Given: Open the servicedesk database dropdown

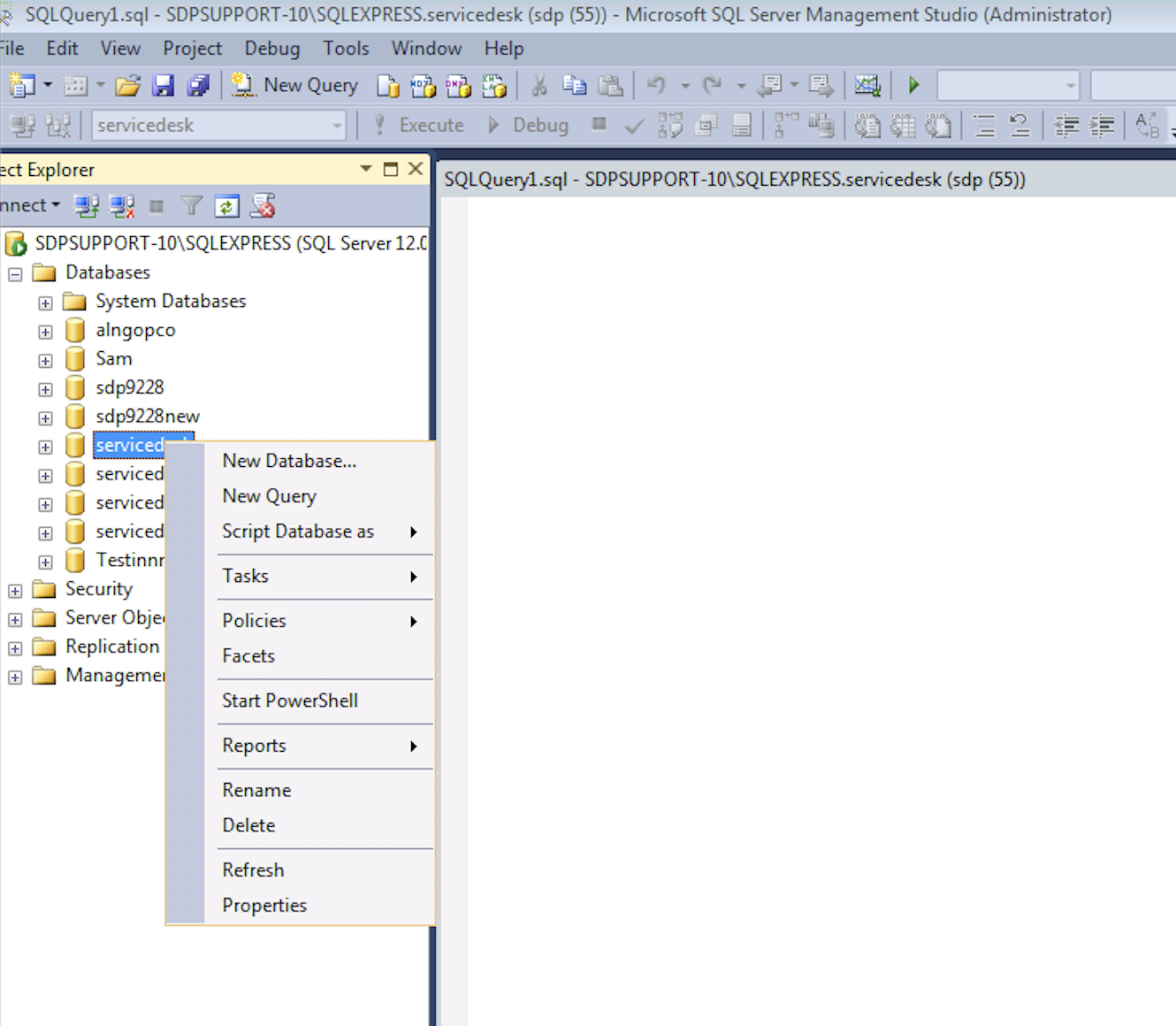Looking at the screenshot, I should click(x=337, y=126).
